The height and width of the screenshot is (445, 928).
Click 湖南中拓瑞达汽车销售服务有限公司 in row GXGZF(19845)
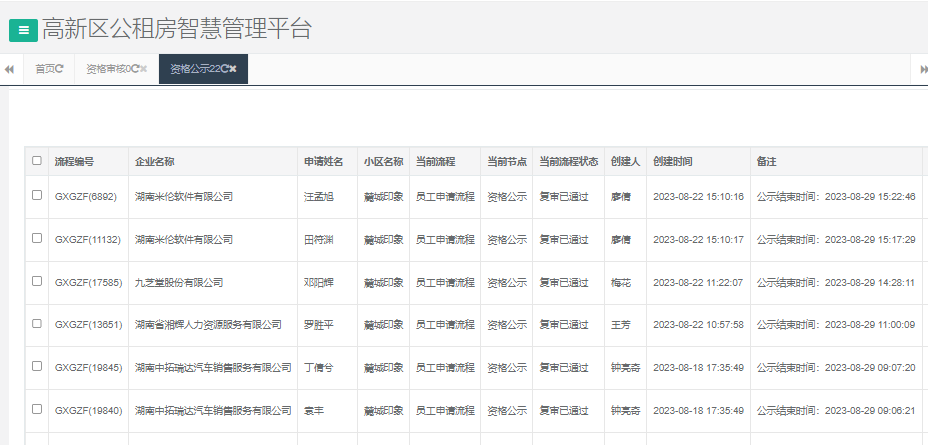click(x=213, y=367)
